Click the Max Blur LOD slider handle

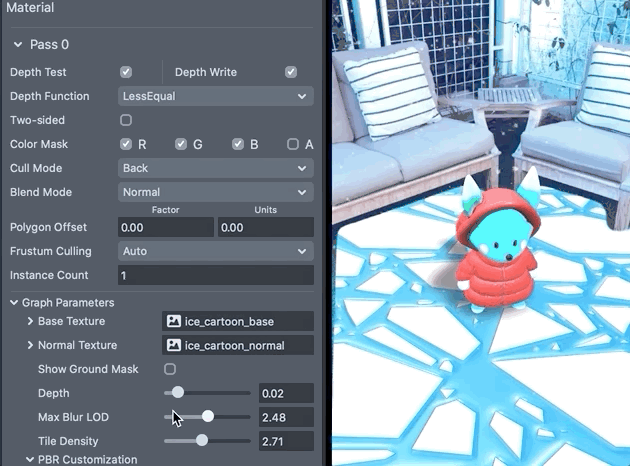pyautogui.click(x=208, y=416)
